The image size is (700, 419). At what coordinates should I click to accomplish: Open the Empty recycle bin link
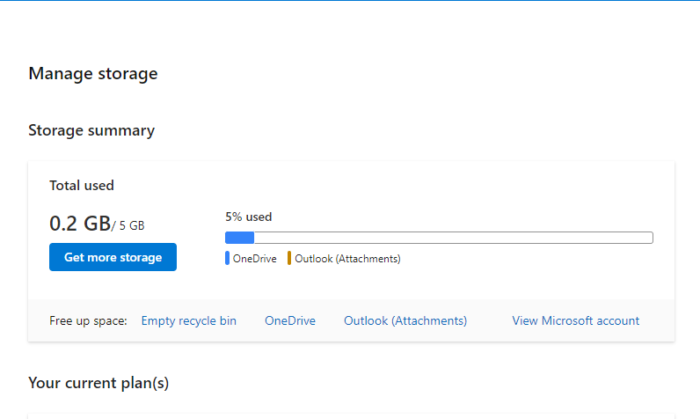(189, 321)
